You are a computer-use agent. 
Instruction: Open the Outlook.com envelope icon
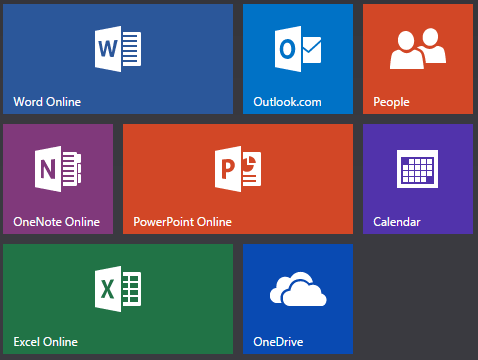tap(298, 49)
